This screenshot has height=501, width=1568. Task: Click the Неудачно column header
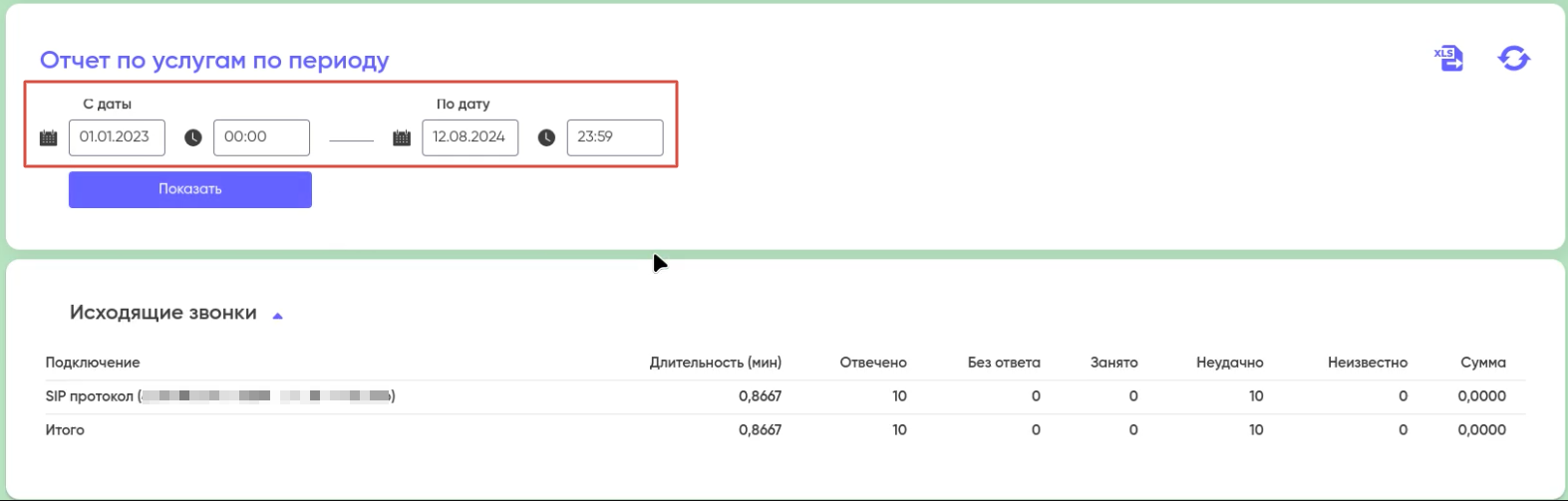point(1229,363)
